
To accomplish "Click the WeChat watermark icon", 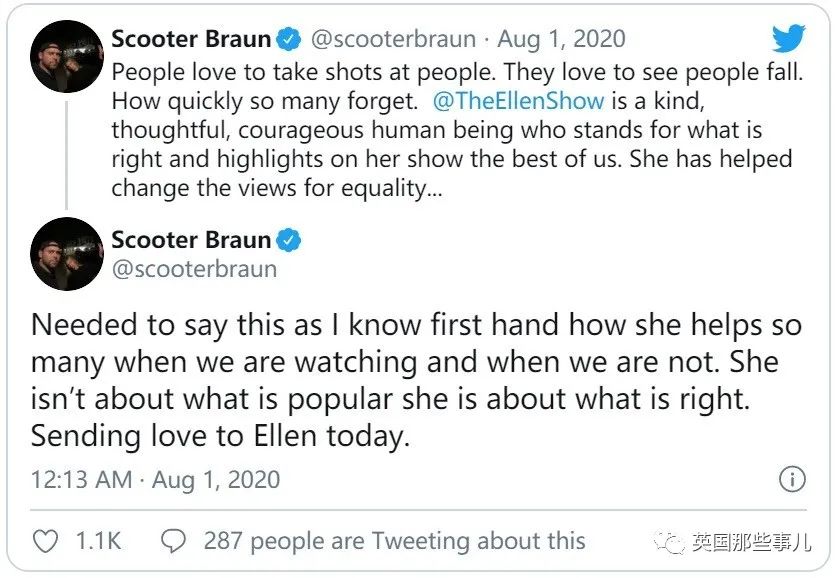I will pyautogui.click(x=673, y=542).
